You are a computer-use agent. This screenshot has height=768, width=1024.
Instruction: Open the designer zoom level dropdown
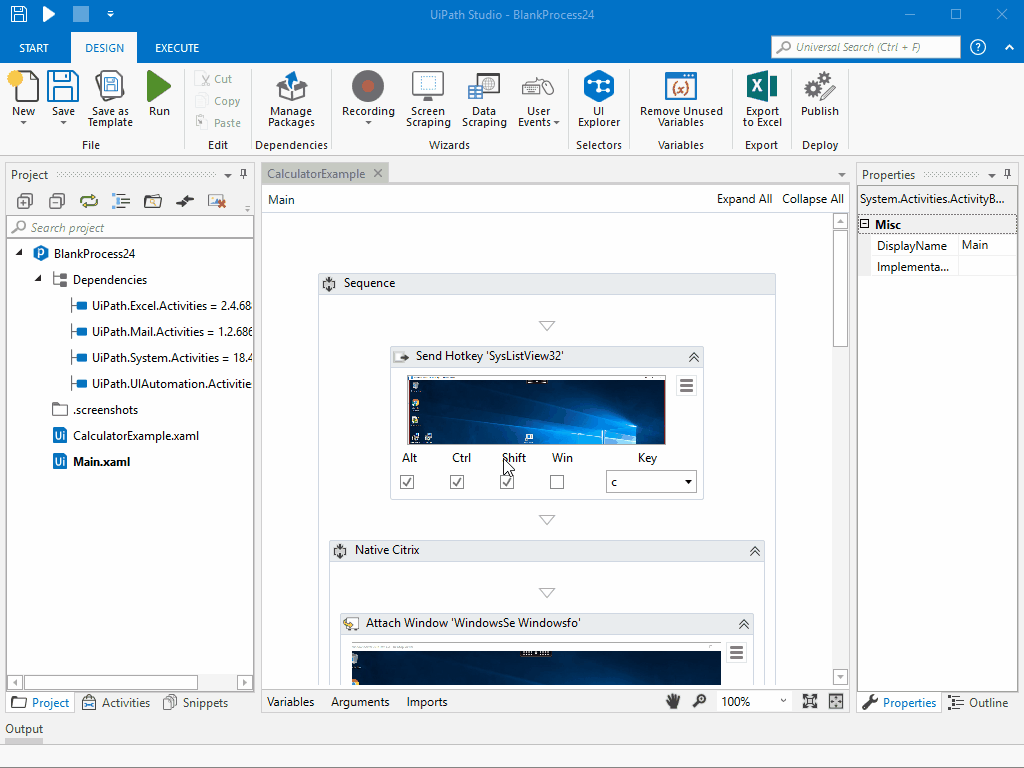tap(783, 701)
